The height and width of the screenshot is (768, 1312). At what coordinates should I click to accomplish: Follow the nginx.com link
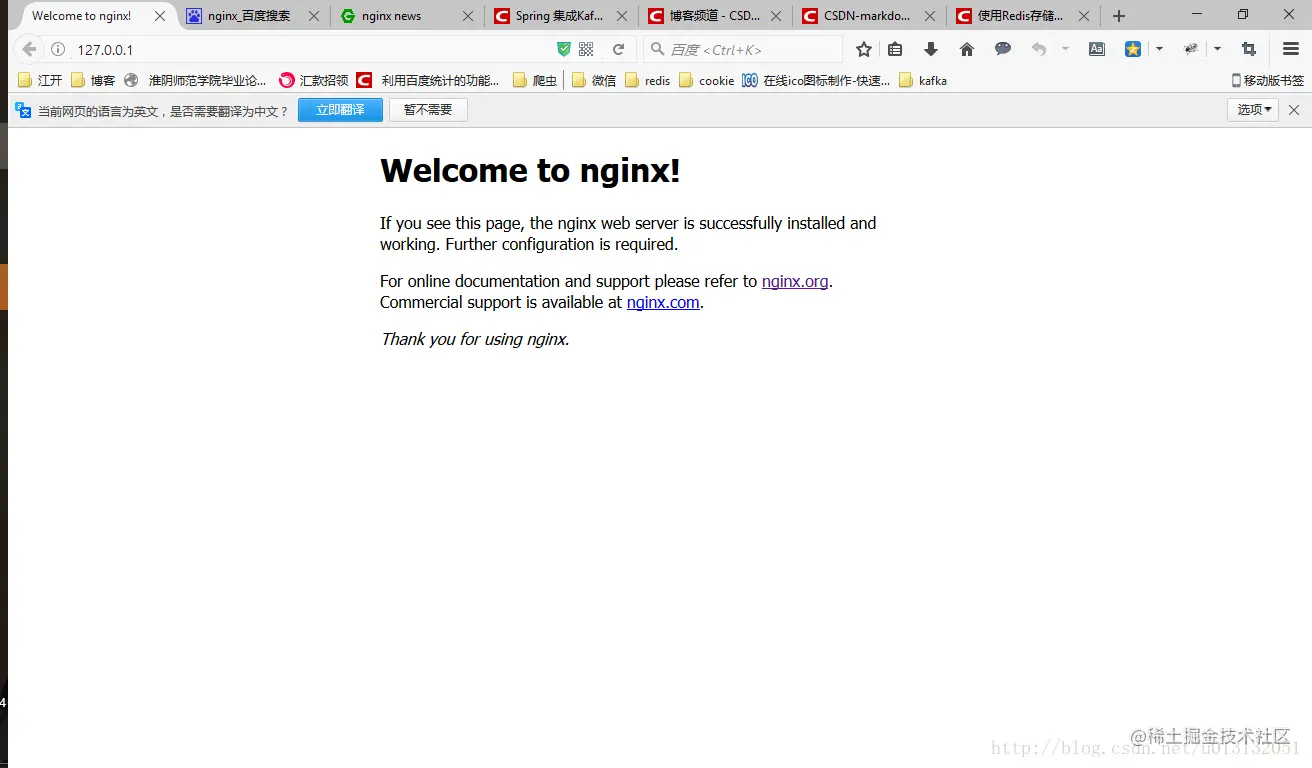coord(663,302)
